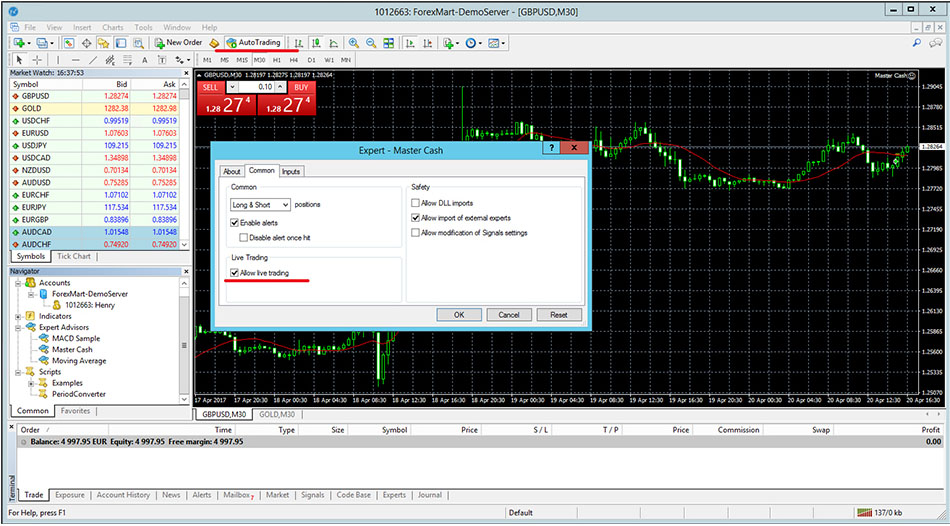Select the equidistant channel tool

[110, 60]
